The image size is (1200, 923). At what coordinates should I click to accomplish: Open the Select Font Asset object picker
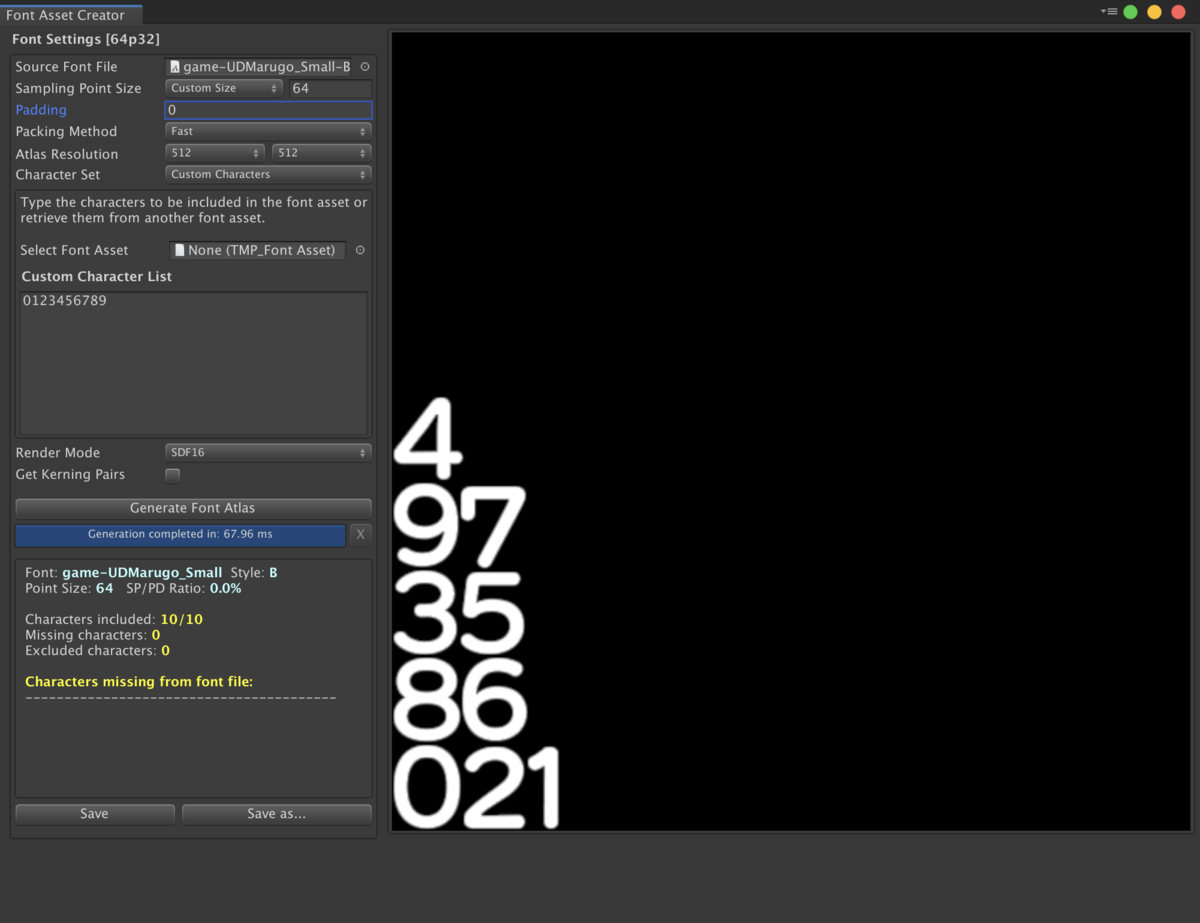[x=361, y=250]
